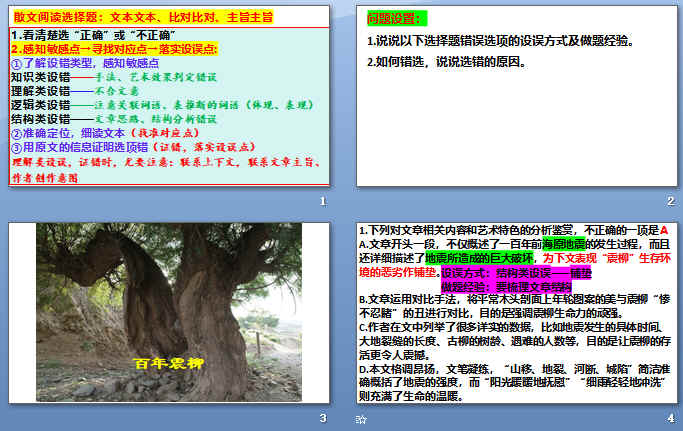Click slide number 4 label
Viewport: 683px width, 431px height.
[x=670, y=417]
